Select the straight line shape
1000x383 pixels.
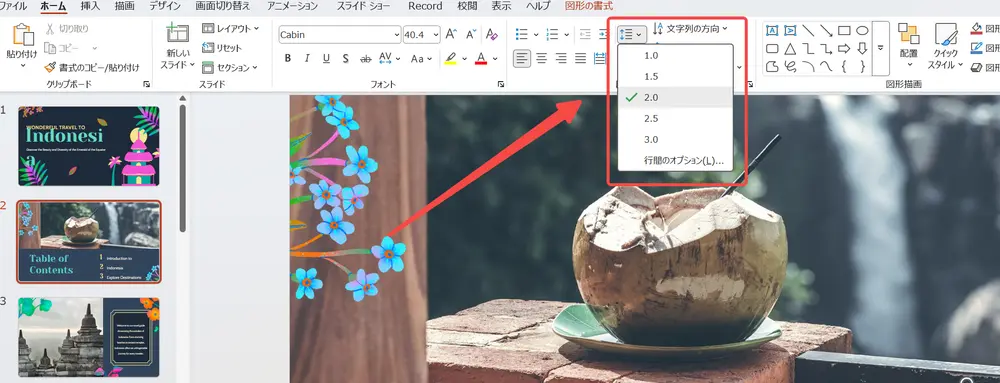tap(808, 31)
